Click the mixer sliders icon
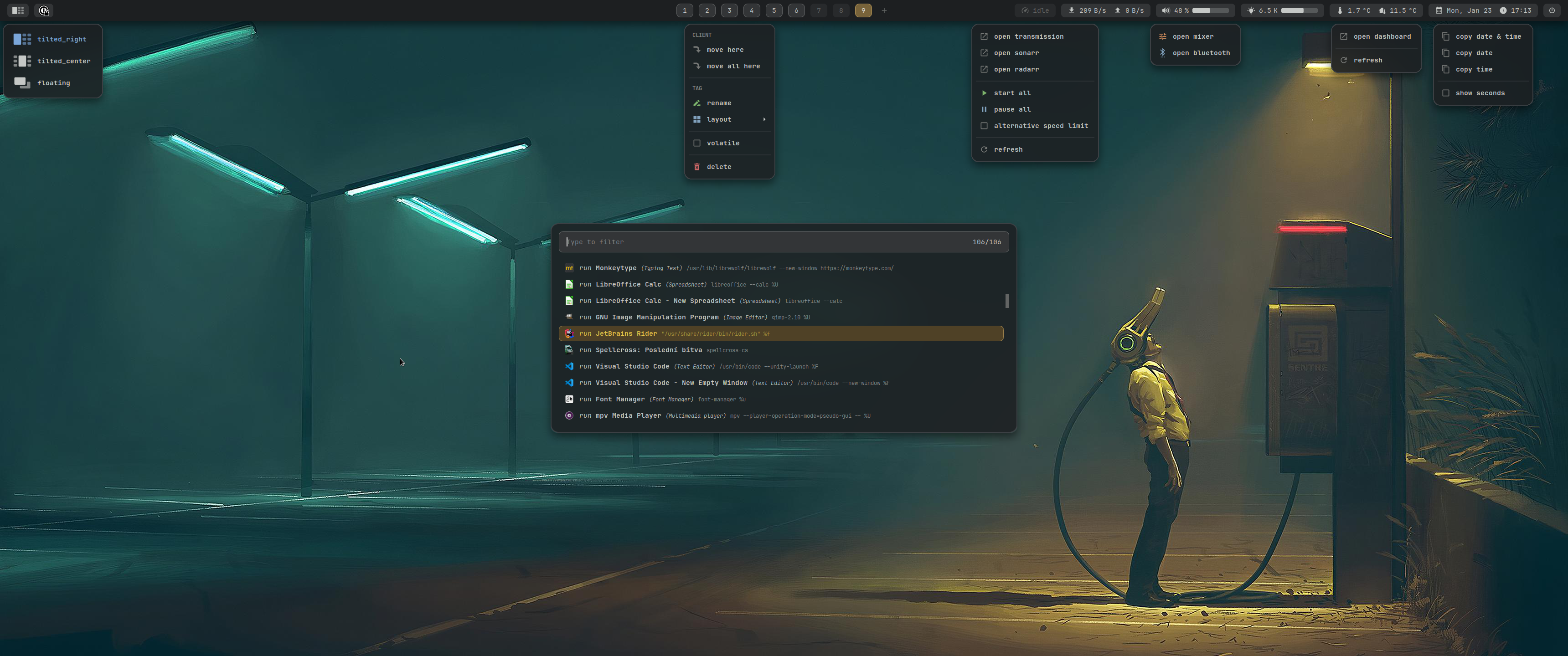The width and height of the screenshot is (1568, 656). (x=1163, y=36)
